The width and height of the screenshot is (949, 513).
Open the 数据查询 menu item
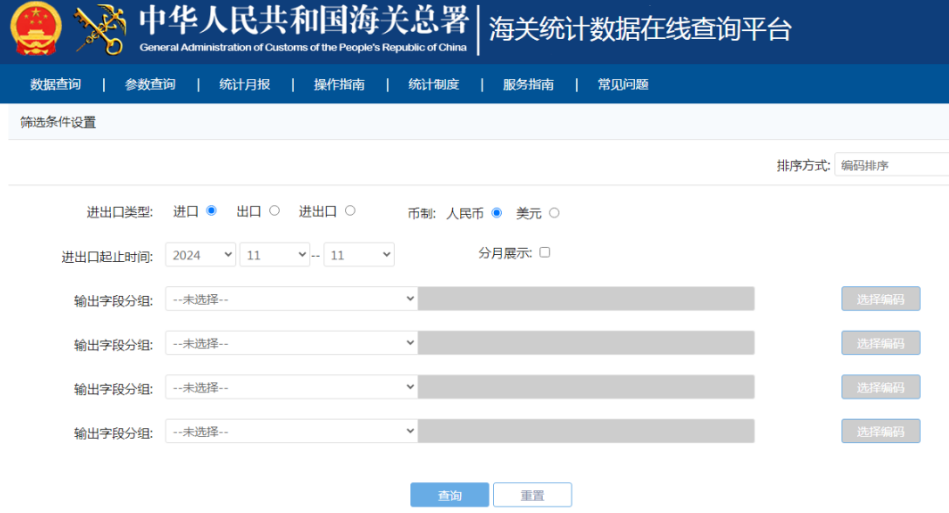(56, 85)
